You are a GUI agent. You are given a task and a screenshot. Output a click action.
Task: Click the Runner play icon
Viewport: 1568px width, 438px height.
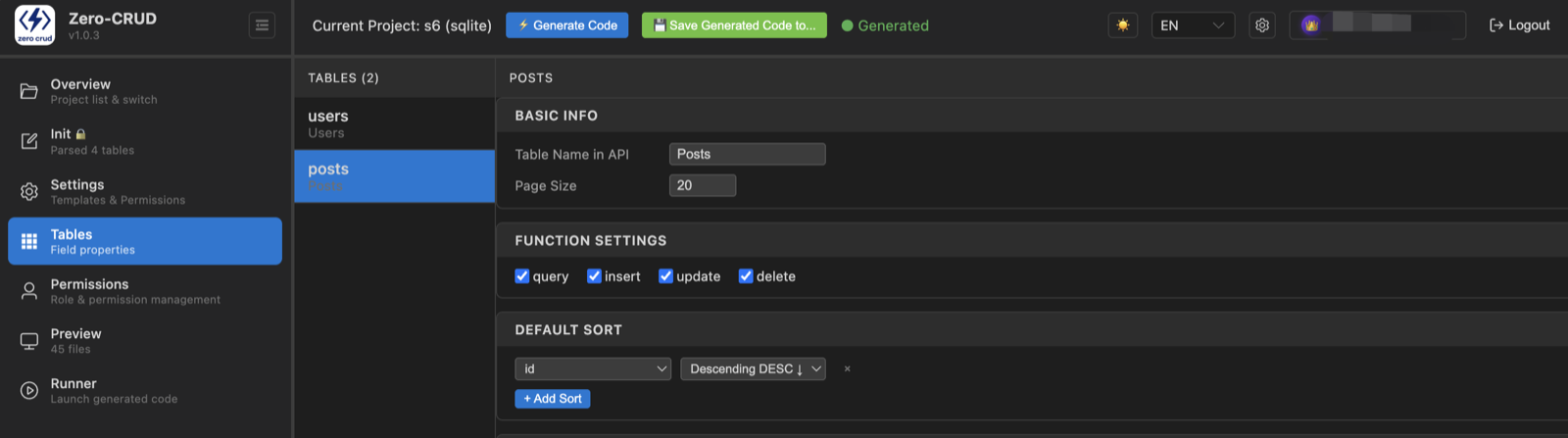click(x=29, y=390)
